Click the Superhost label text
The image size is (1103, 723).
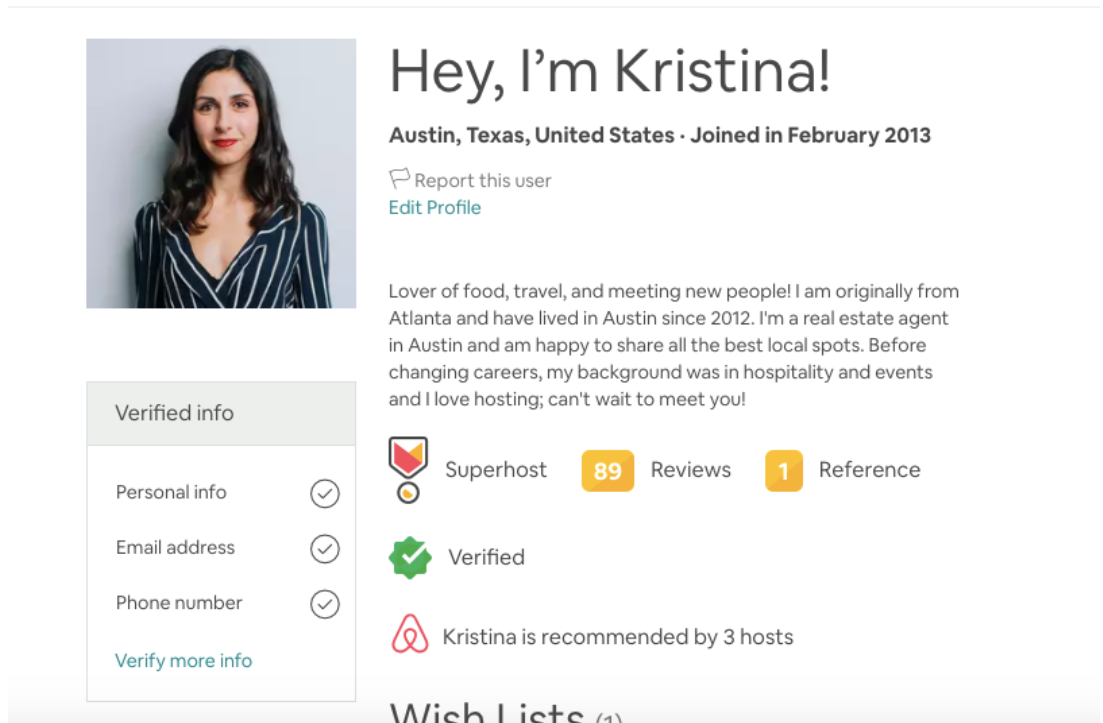(x=496, y=470)
